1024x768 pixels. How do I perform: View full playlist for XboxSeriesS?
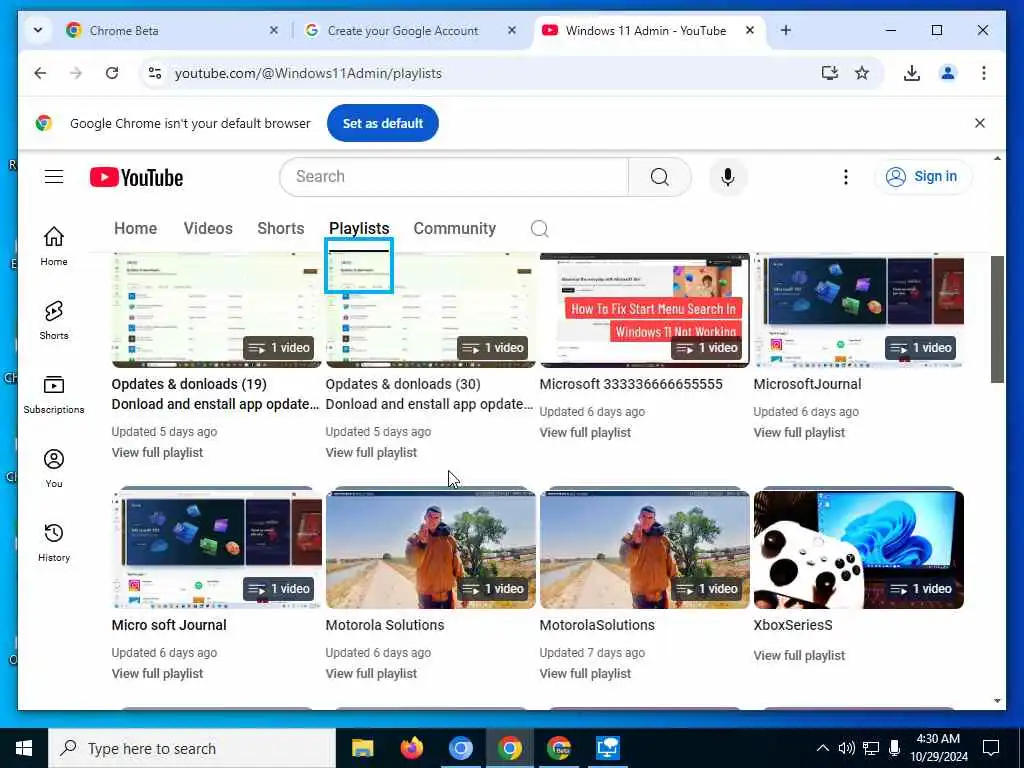tap(799, 655)
